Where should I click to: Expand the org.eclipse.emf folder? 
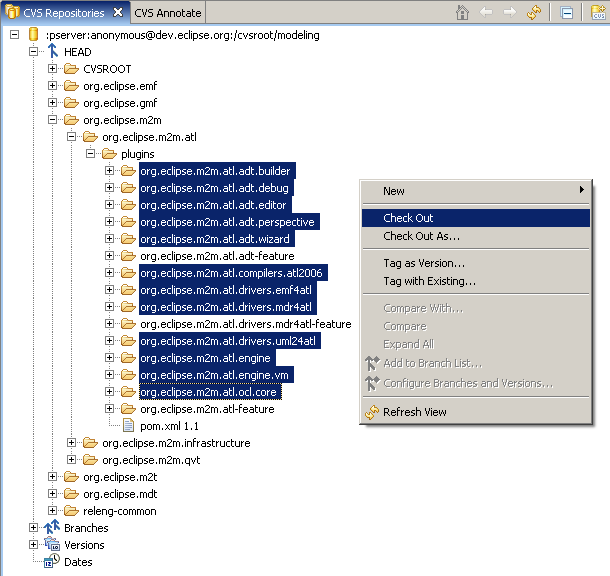coord(52,86)
